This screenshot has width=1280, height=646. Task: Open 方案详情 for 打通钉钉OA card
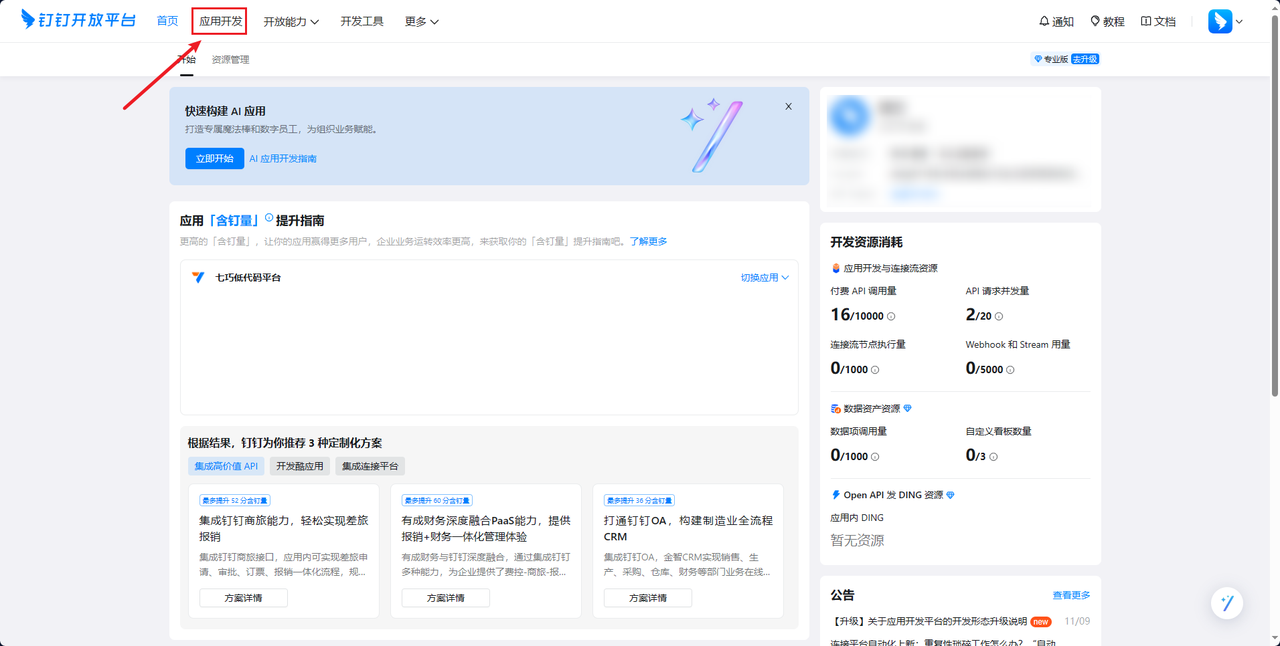pyautogui.click(x=648, y=597)
